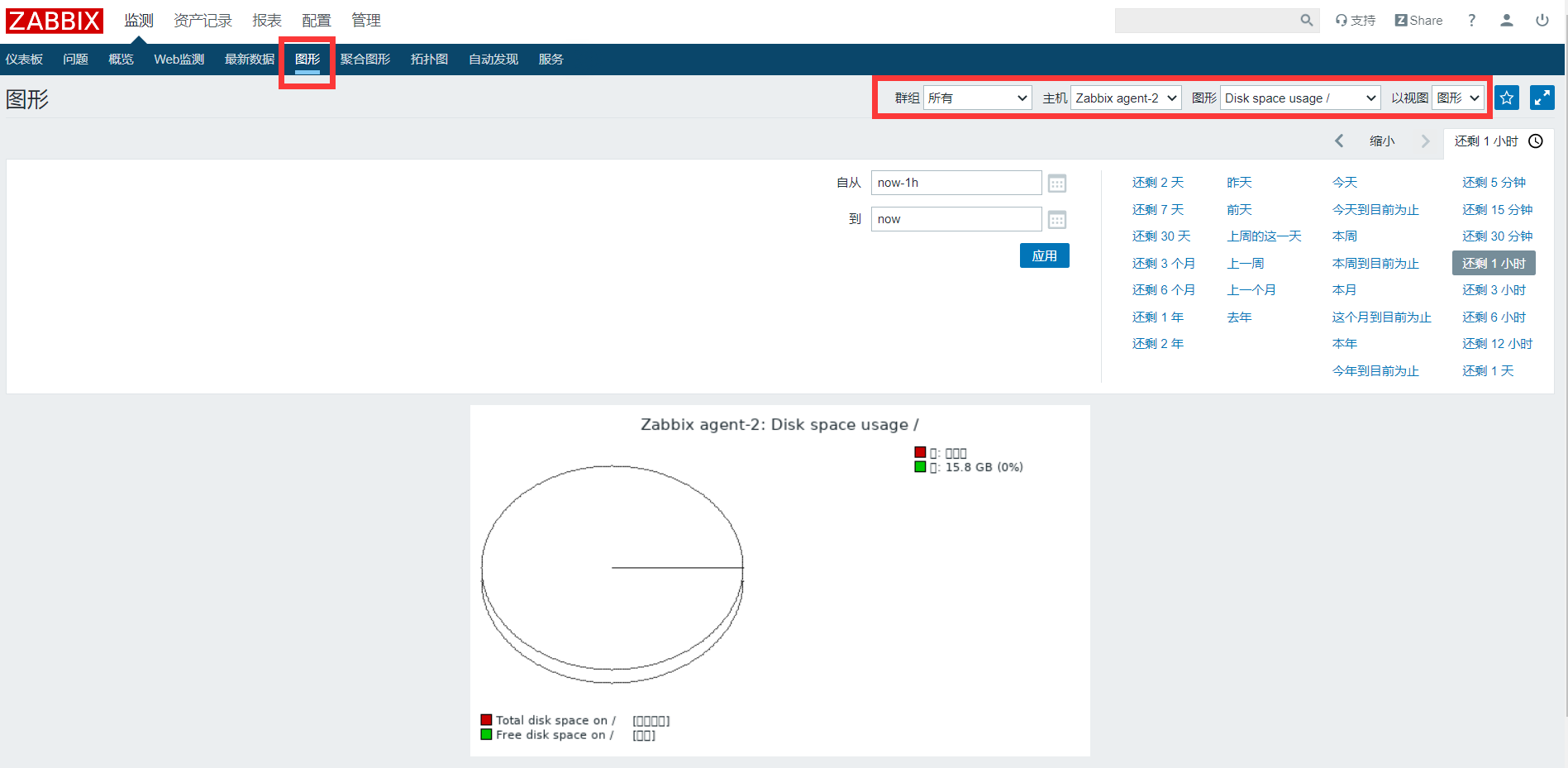Viewport: 1568px width, 768px height.
Task: Go to 拓扑图 maps submenu
Action: click(429, 60)
